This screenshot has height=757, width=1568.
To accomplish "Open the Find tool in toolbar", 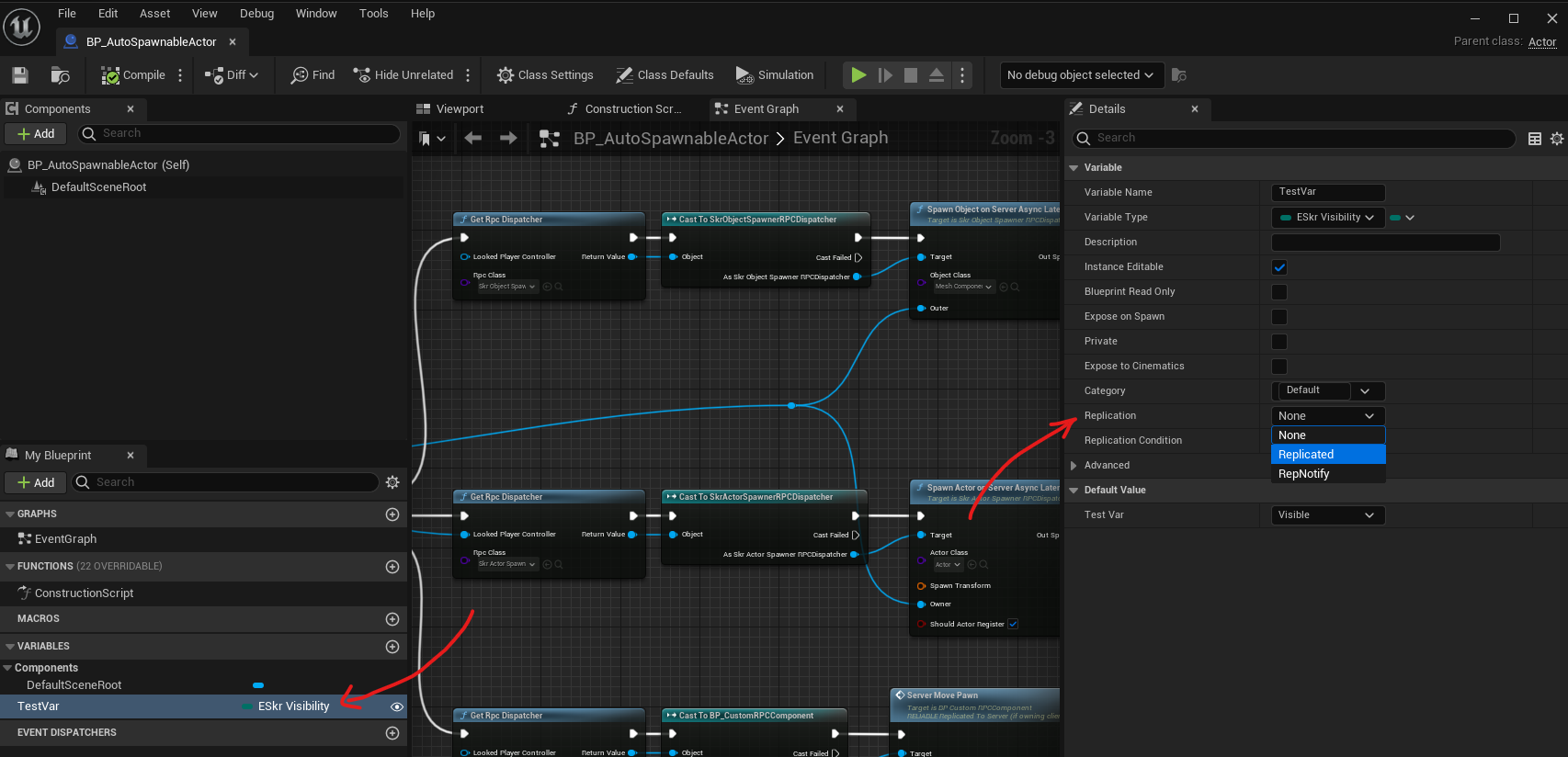I will click(312, 75).
